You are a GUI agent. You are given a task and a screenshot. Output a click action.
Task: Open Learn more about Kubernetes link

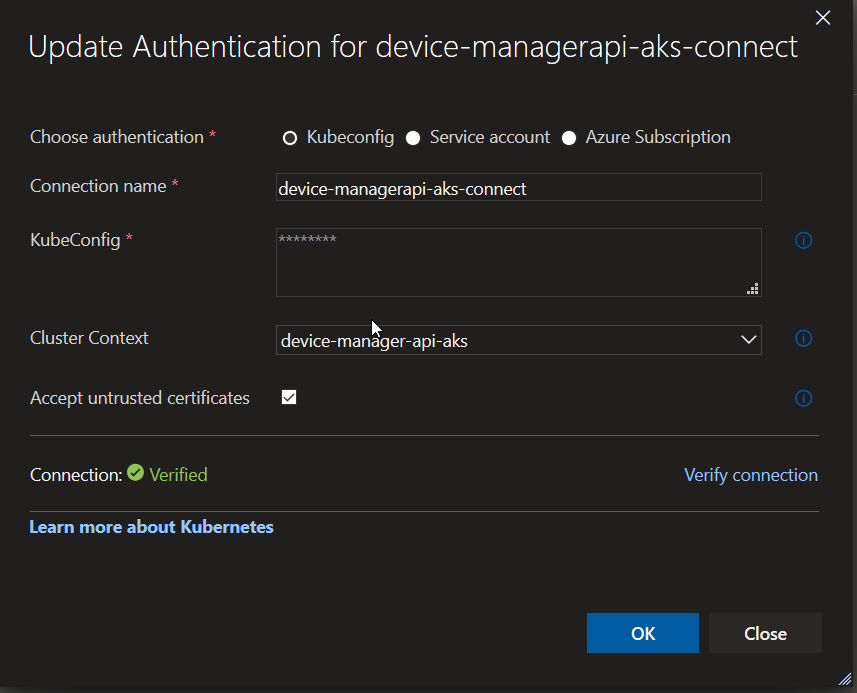point(151,527)
